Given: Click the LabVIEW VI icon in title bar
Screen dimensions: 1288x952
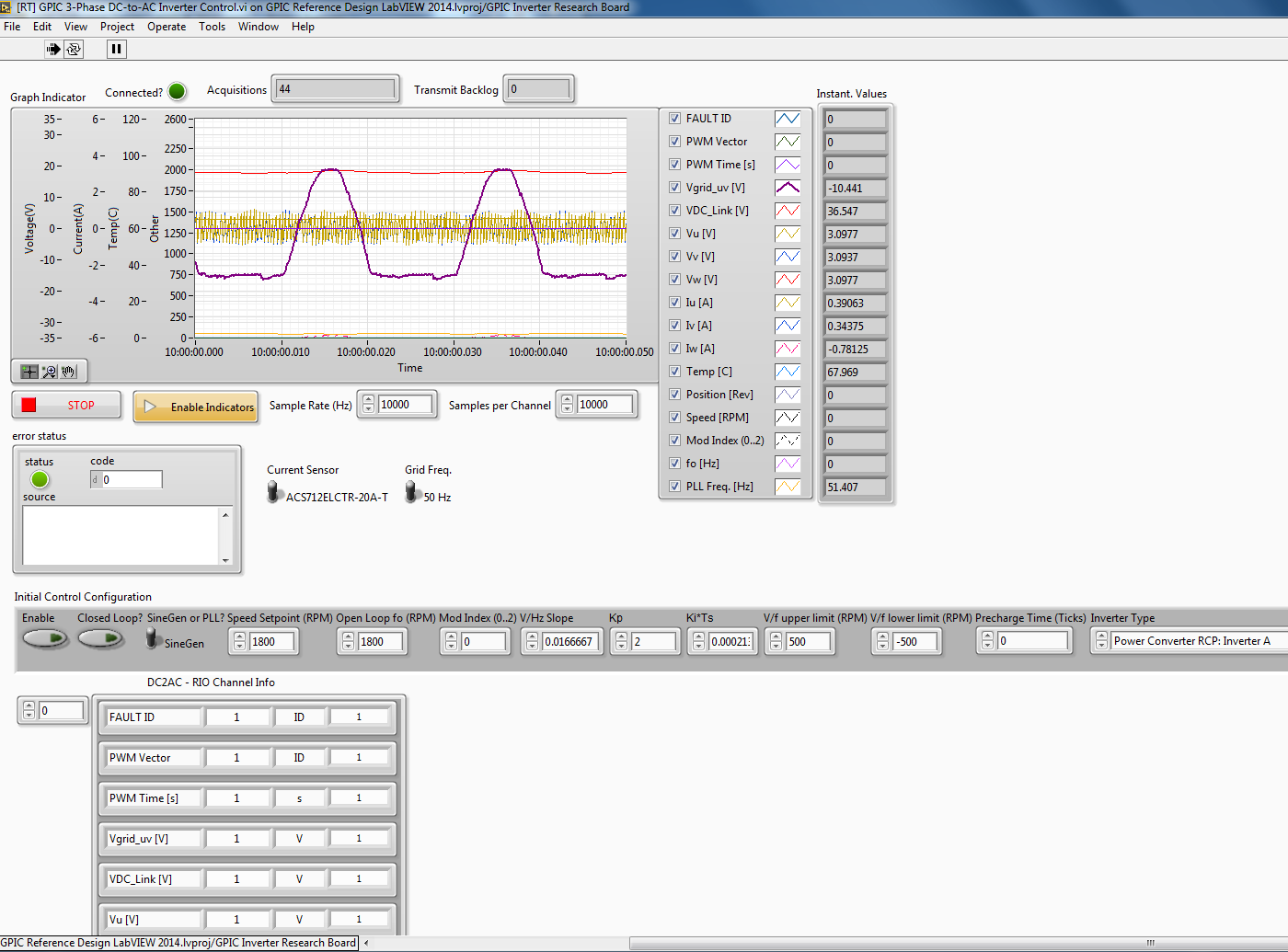Looking at the screenshot, I should pos(6,7).
